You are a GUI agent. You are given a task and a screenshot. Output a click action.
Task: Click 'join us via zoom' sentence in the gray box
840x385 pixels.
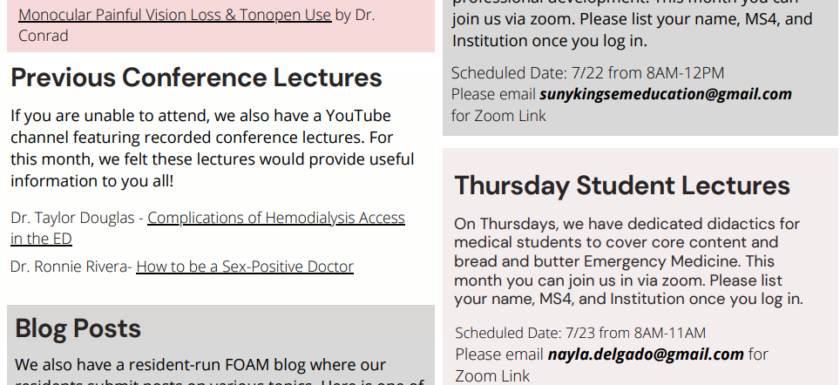tap(513, 19)
